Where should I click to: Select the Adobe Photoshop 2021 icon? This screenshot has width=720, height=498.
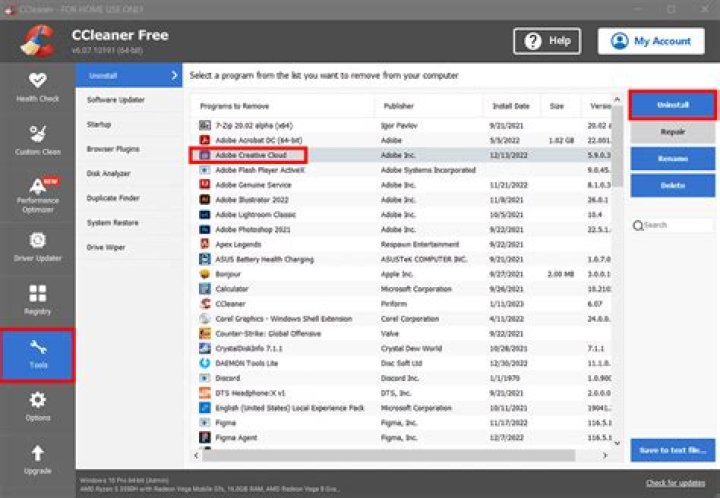205,229
